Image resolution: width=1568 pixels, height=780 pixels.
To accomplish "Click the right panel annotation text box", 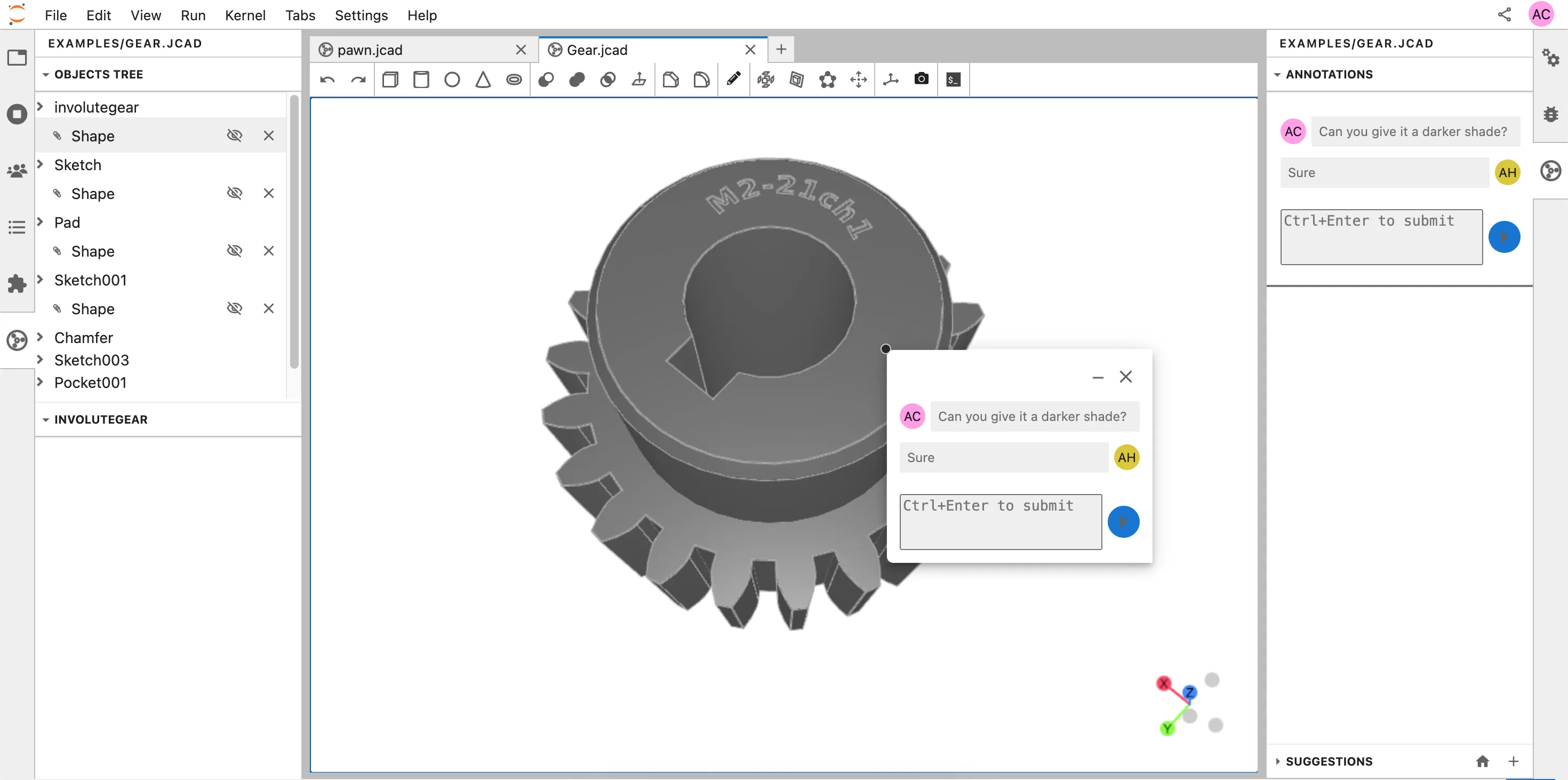I will (x=1381, y=237).
